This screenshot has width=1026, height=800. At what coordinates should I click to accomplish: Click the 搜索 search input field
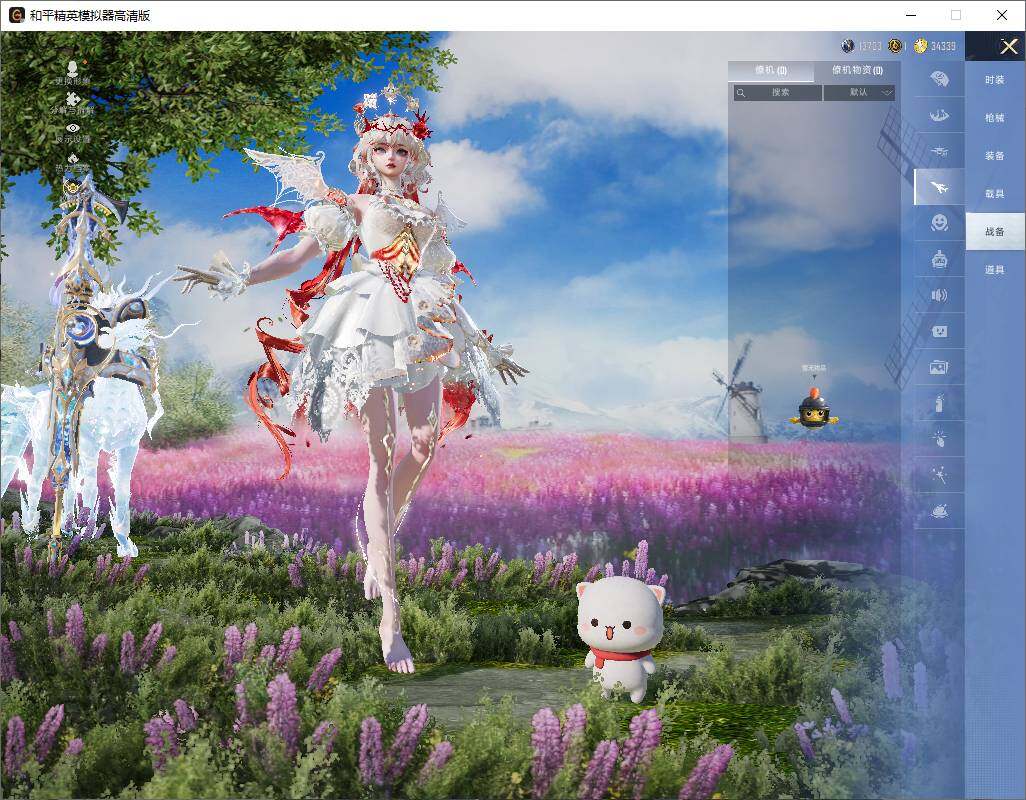pos(777,93)
